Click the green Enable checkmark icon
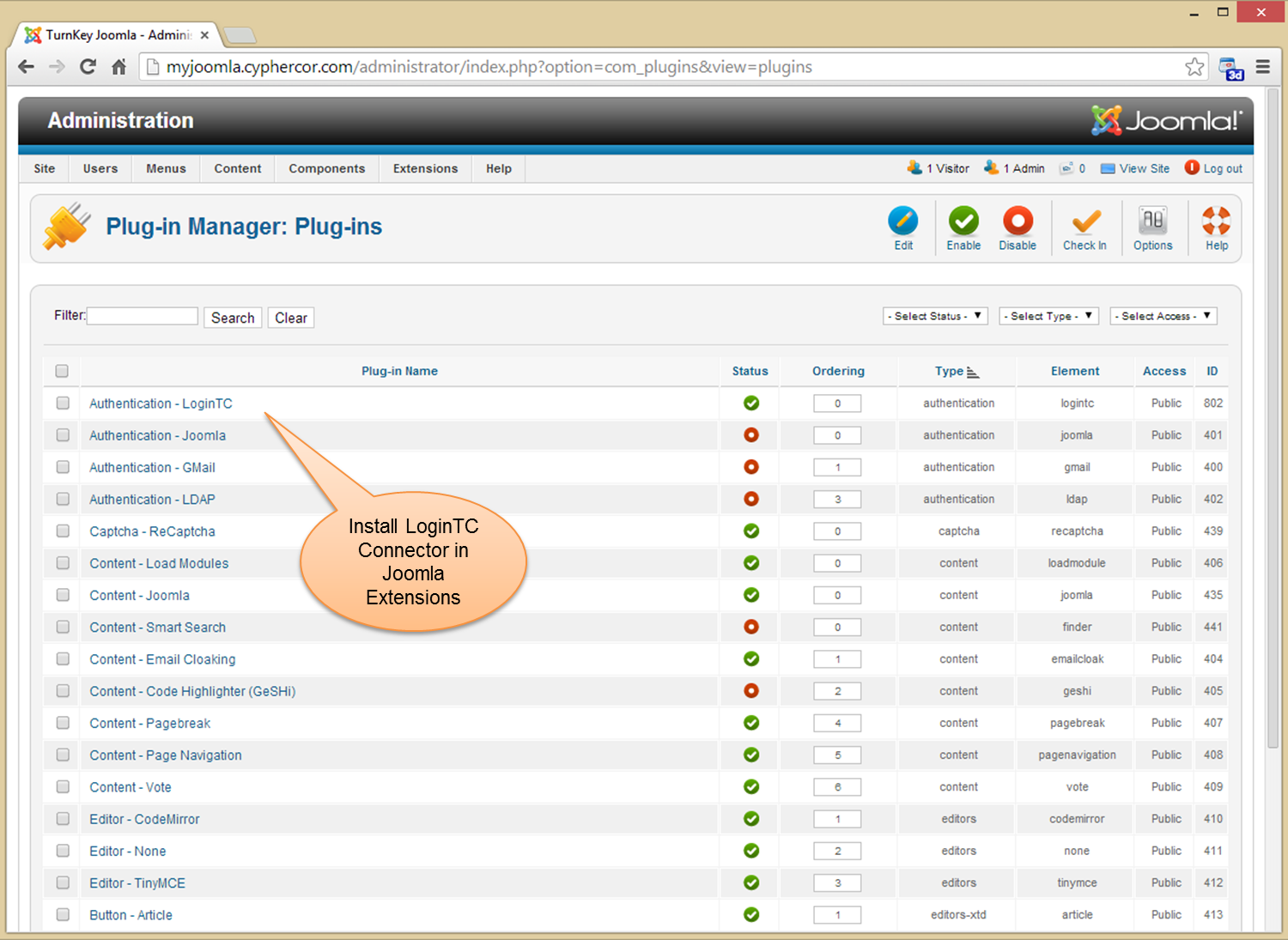 click(x=963, y=222)
